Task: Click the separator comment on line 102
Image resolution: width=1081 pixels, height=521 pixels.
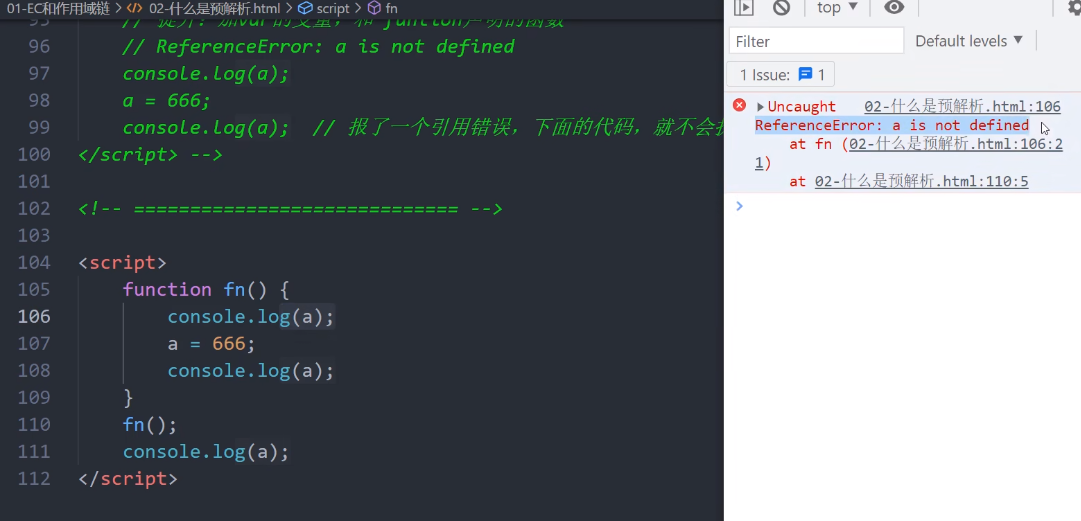Action: 290,208
